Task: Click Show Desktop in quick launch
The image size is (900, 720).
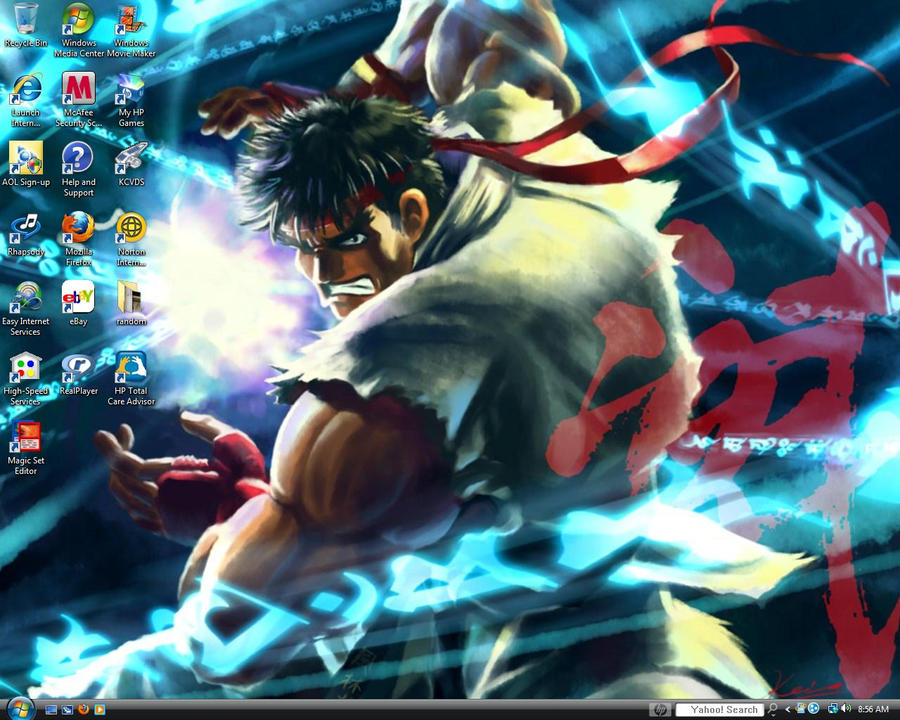Action: coord(51,710)
